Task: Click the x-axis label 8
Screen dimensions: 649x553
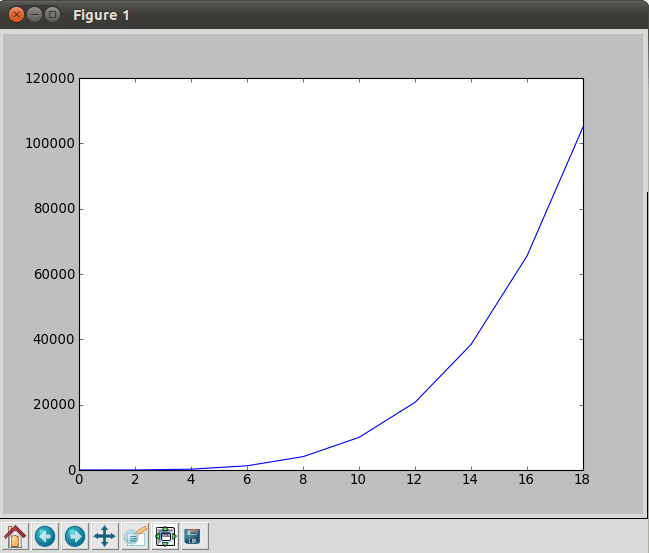Action: (303, 479)
